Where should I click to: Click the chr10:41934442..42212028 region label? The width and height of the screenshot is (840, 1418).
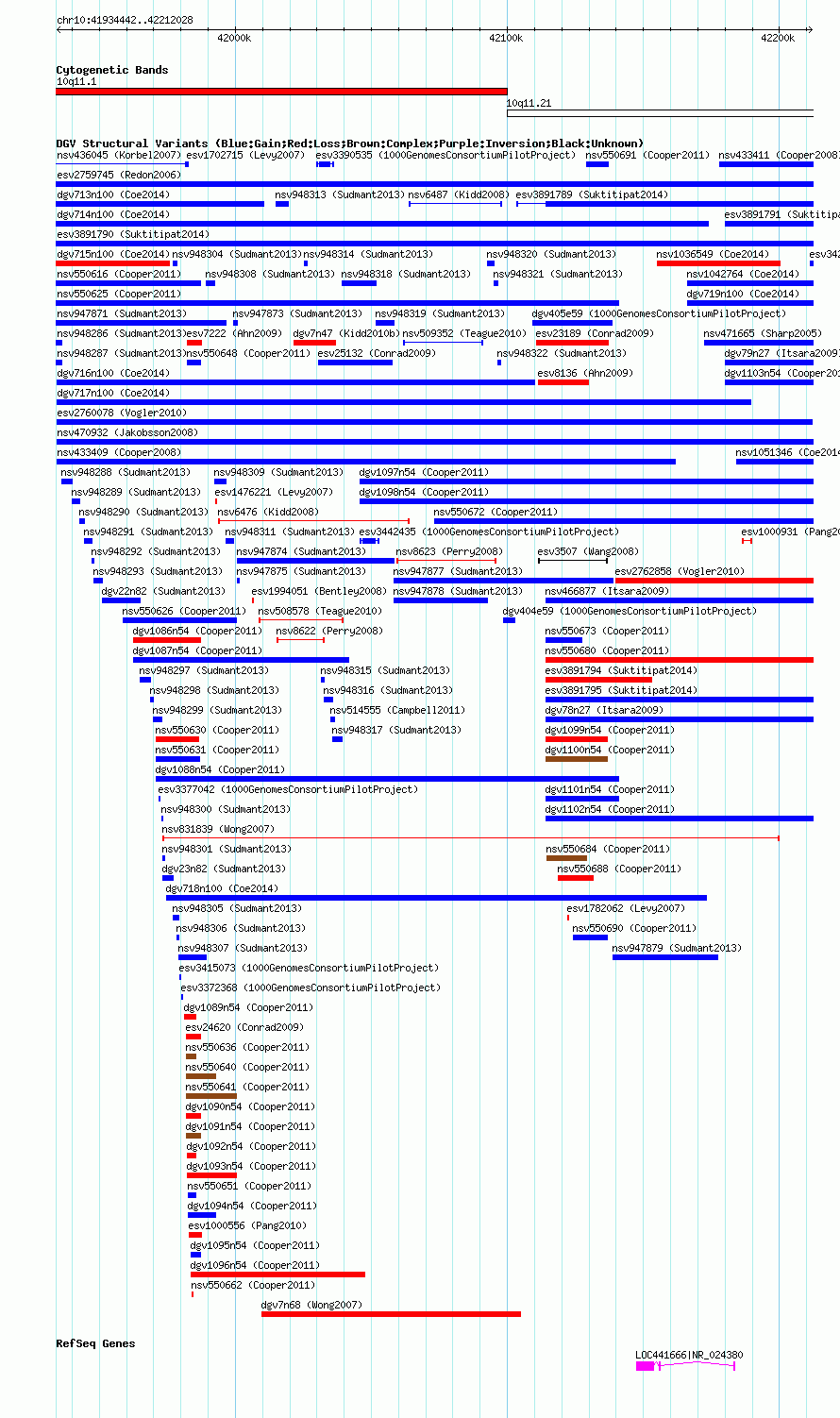(125, 20)
